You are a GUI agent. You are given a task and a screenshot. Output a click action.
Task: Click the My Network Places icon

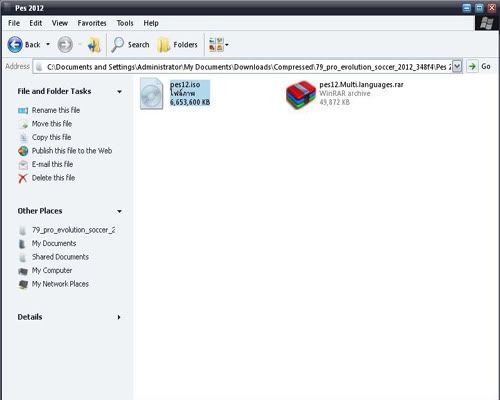click(x=23, y=285)
